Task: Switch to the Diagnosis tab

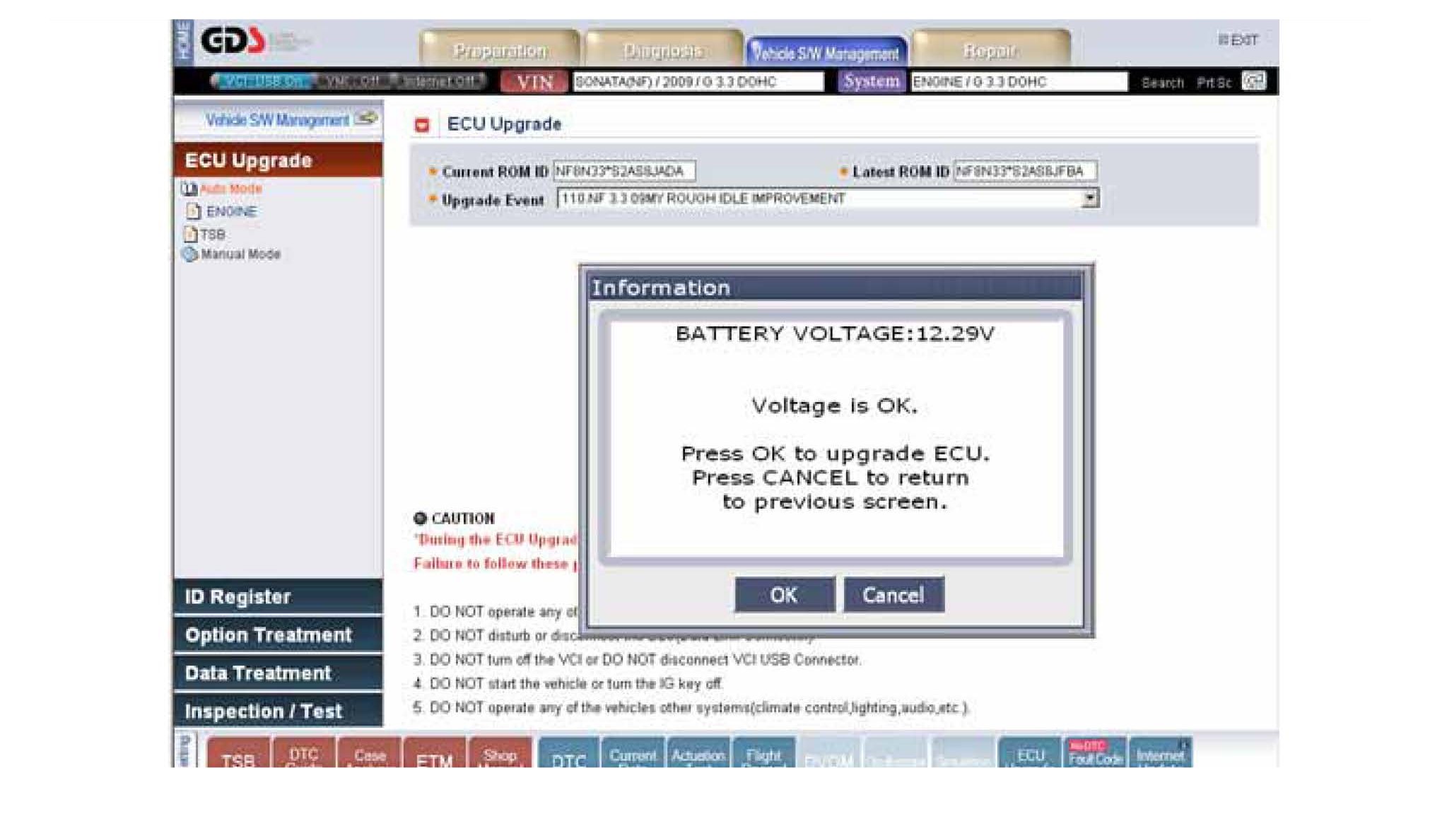Action: click(663, 50)
